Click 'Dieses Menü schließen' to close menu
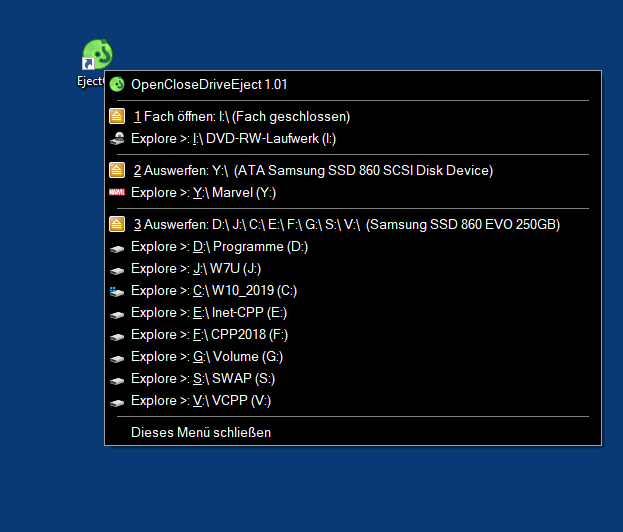 [x=353, y=432]
